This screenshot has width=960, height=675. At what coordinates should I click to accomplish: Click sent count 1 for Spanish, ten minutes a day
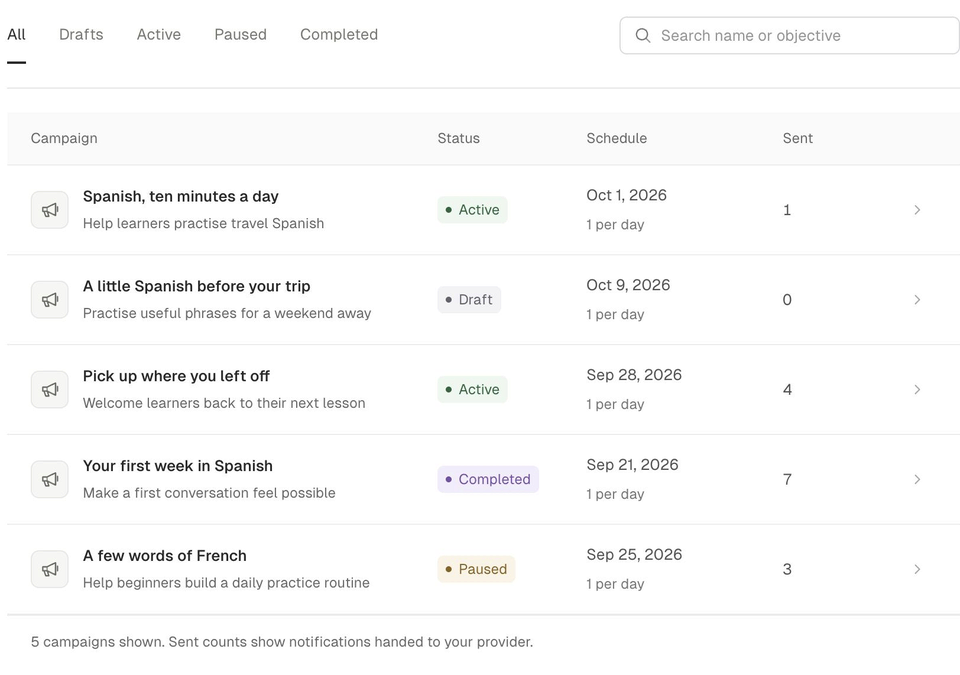pyautogui.click(x=787, y=209)
